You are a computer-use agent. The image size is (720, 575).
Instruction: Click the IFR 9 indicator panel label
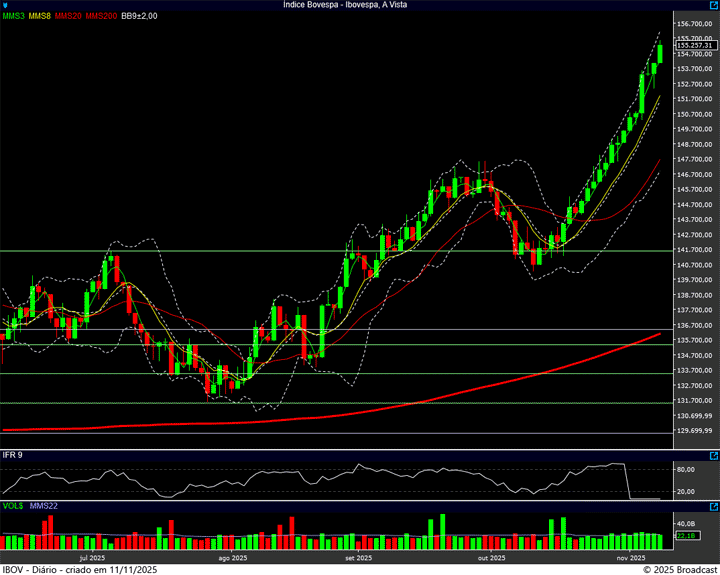13,455
